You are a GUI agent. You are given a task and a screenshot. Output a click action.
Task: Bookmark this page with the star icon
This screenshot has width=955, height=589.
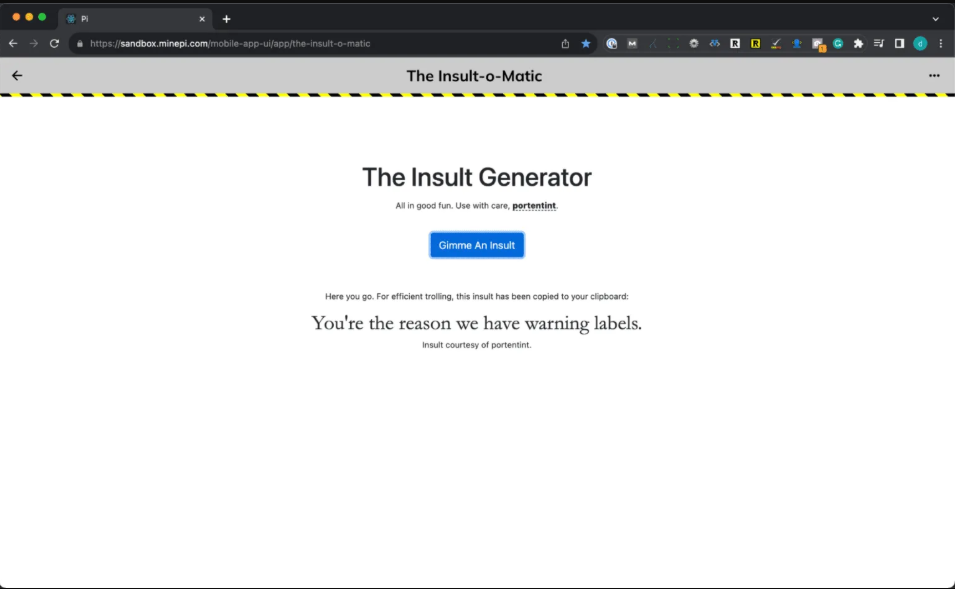coord(586,44)
